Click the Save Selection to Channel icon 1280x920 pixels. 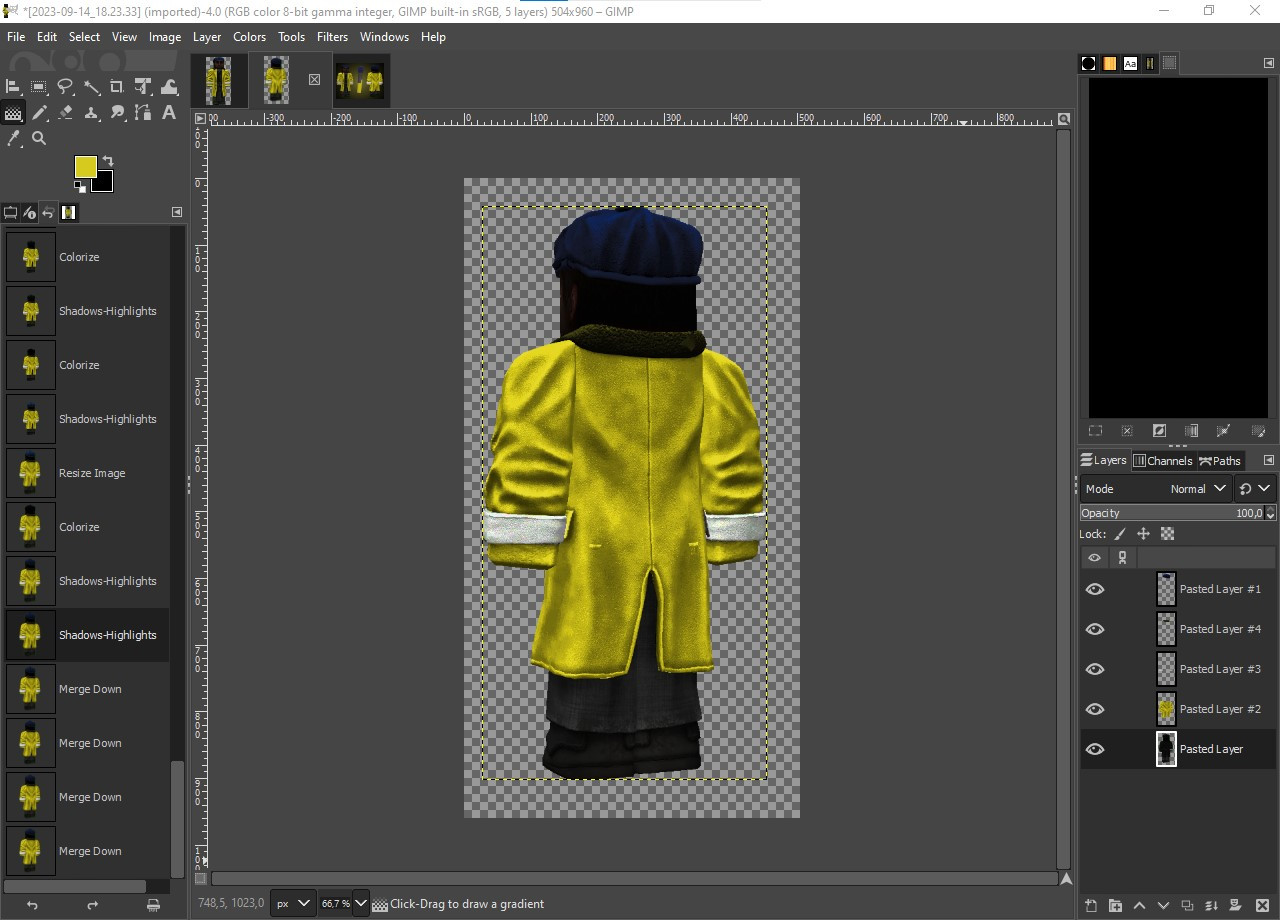[x=1191, y=431]
